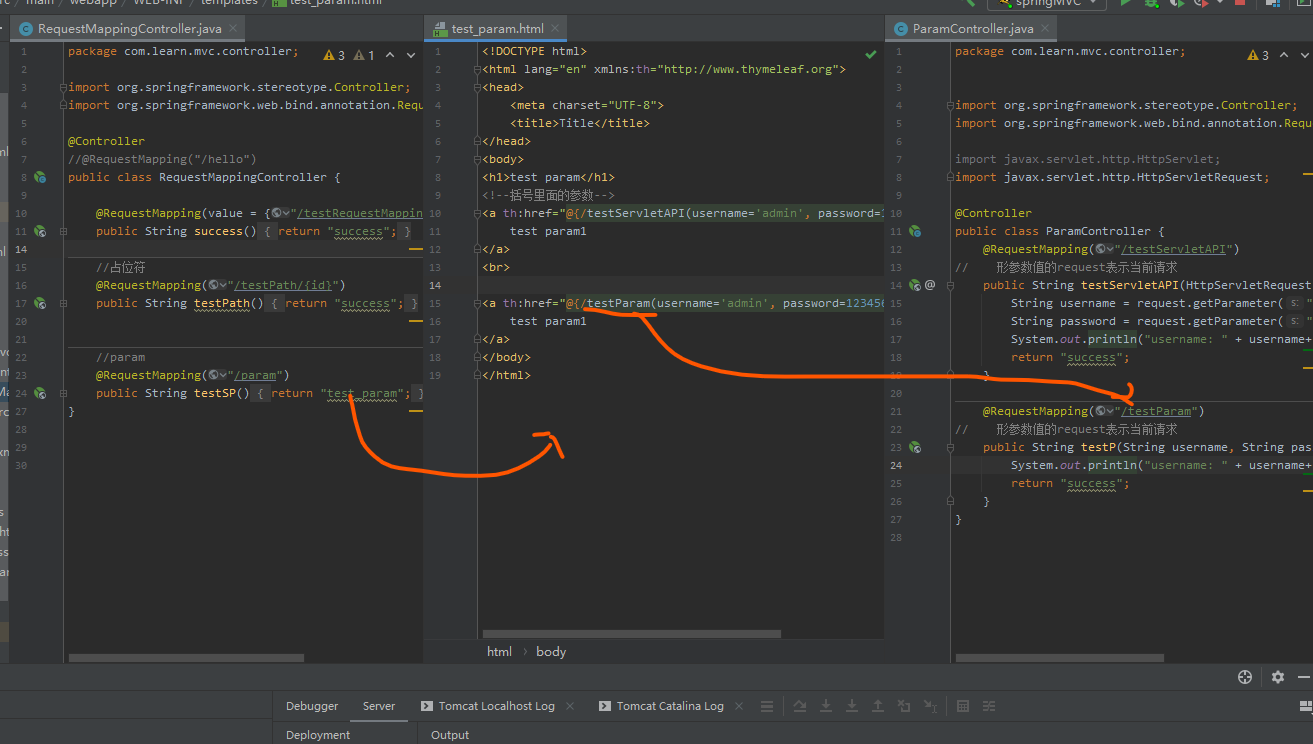Click gutter icon beside testServletAPI method
The image size is (1313, 744).
coord(914,285)
